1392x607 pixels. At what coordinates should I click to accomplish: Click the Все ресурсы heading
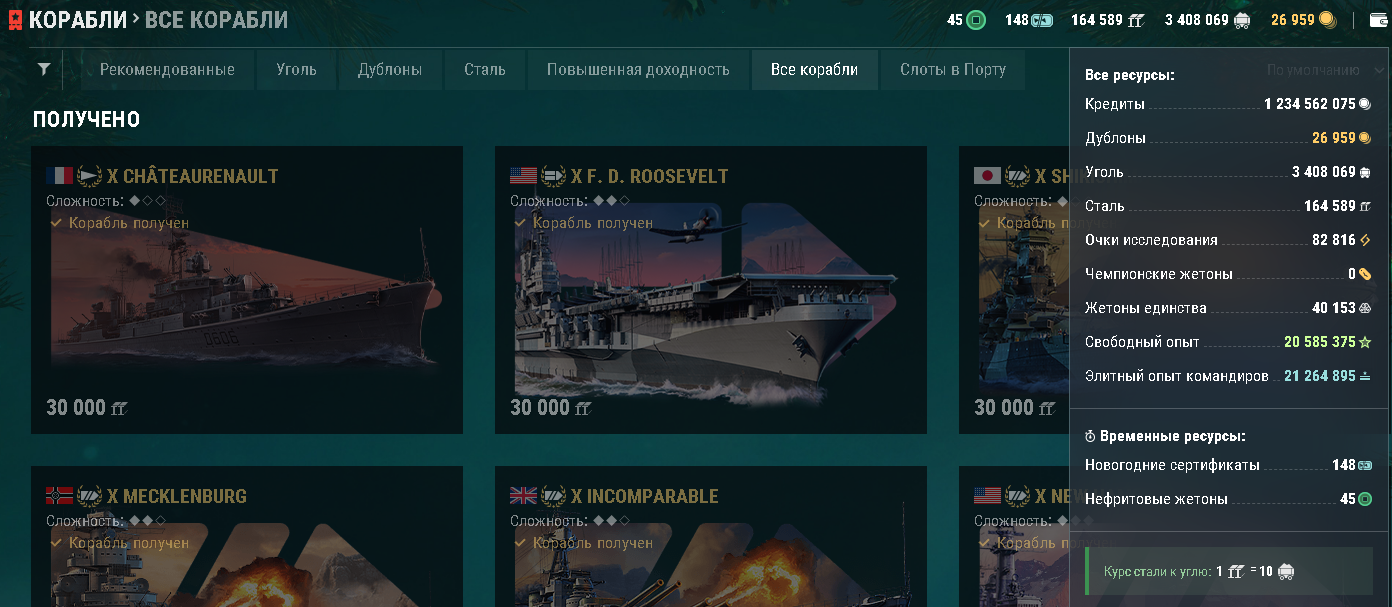1130,75
